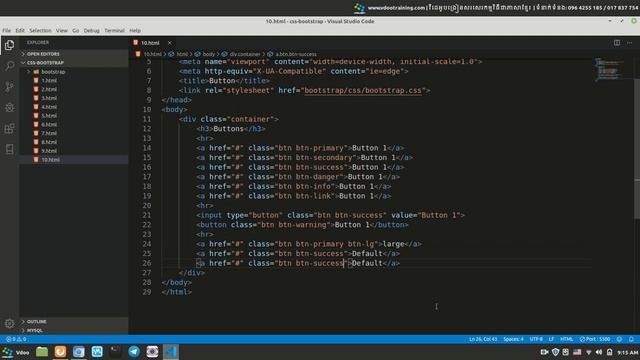Open the Manage gear in activity bar
This screenshot has width=640, height=360.
(x=9, y=324)
